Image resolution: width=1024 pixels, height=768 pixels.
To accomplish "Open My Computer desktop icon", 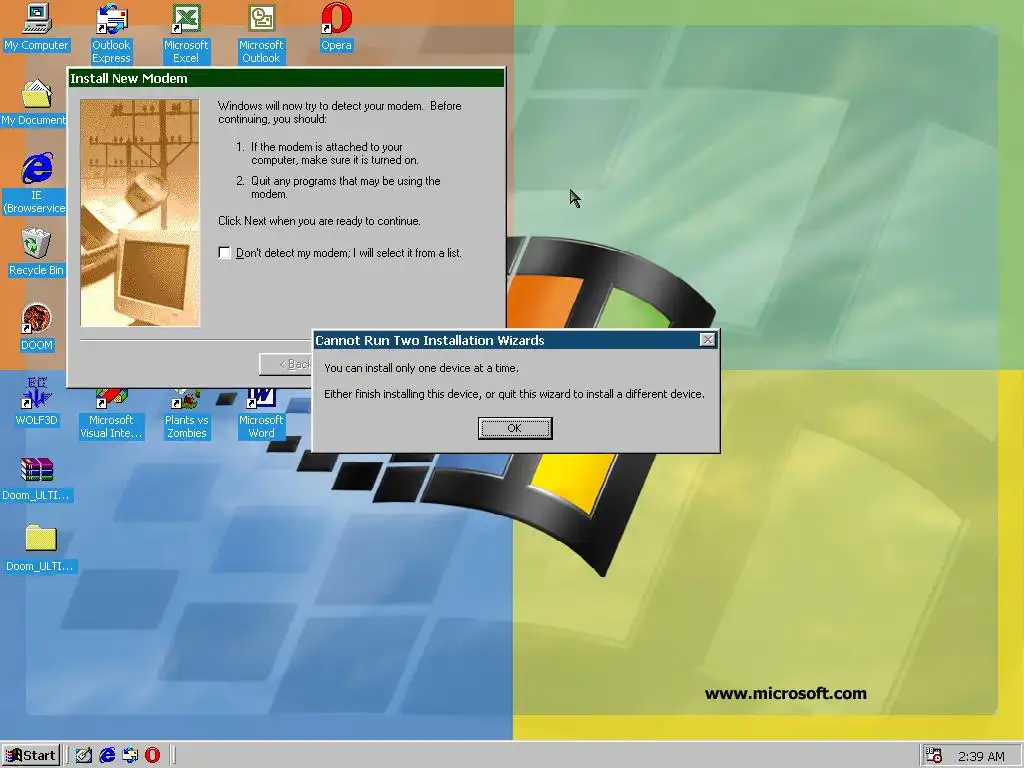I will (37, 27).
